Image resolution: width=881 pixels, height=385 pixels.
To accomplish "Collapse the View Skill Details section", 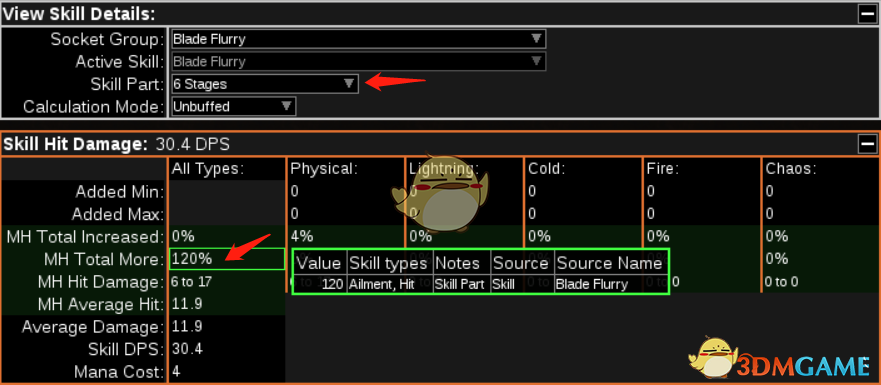I will point(867,15).
